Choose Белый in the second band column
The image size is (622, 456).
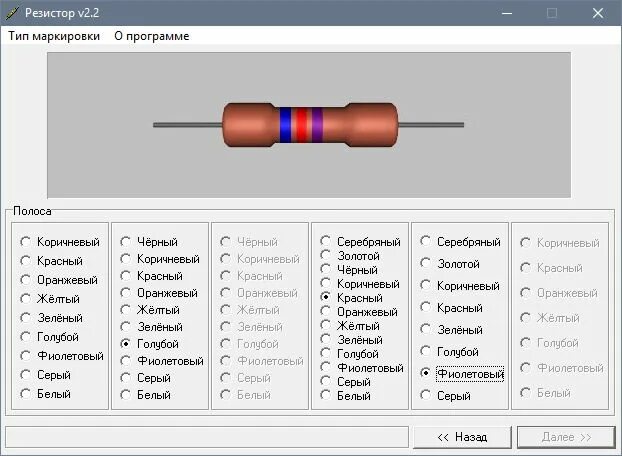(x=145, y=395)
